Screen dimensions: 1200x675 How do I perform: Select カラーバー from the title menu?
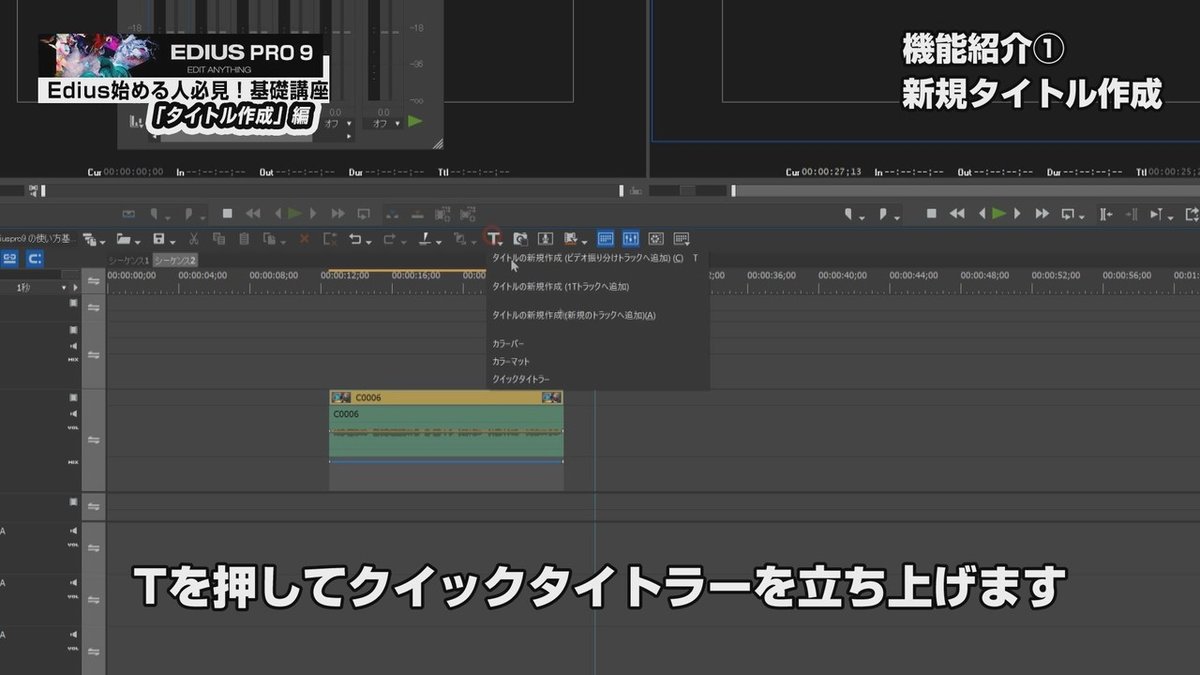click(509, 343)
